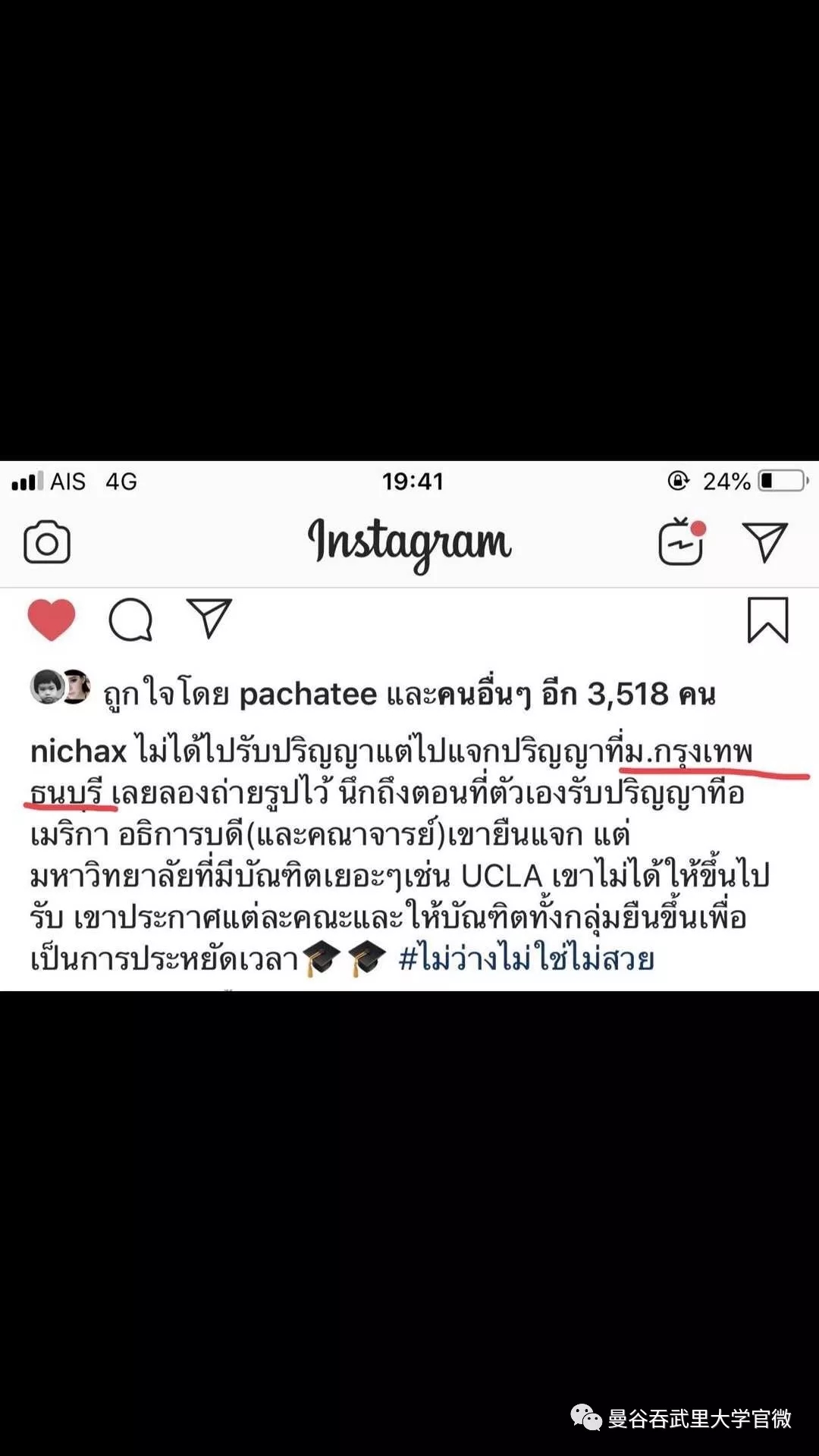This screenshot has width=819, height=1456.
Task: Tap the AIS signal strength indicator
Action: point(27,481)
